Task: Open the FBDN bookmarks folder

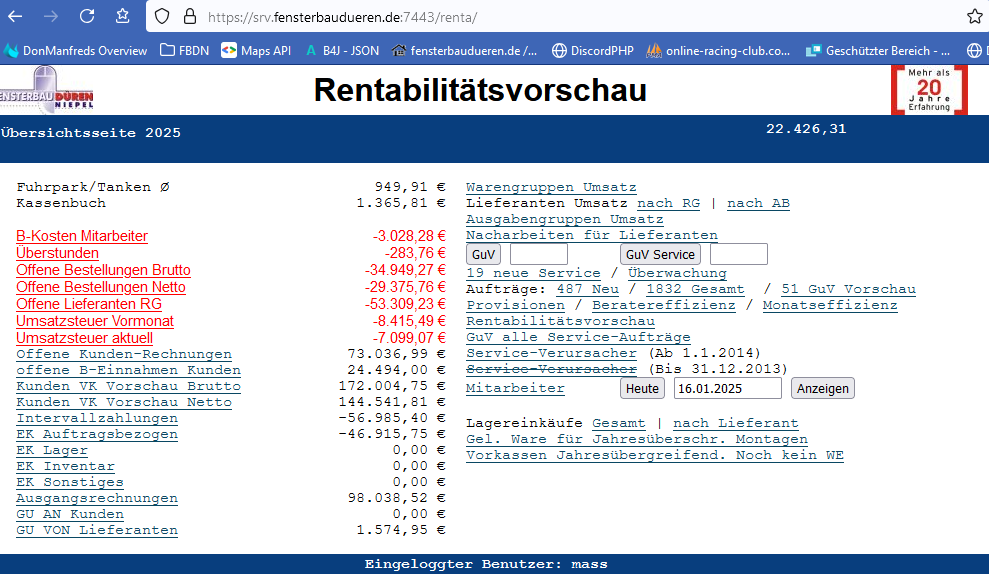Action: pos(185,50)
